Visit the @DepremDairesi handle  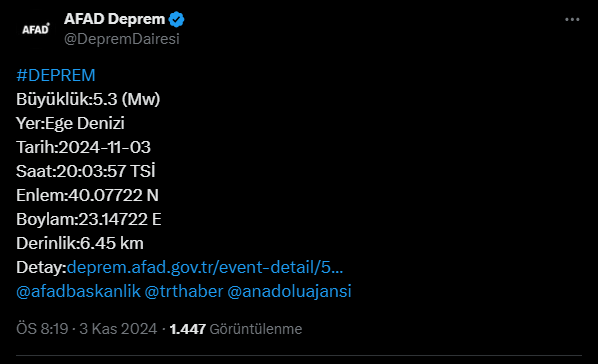(122, 39)
